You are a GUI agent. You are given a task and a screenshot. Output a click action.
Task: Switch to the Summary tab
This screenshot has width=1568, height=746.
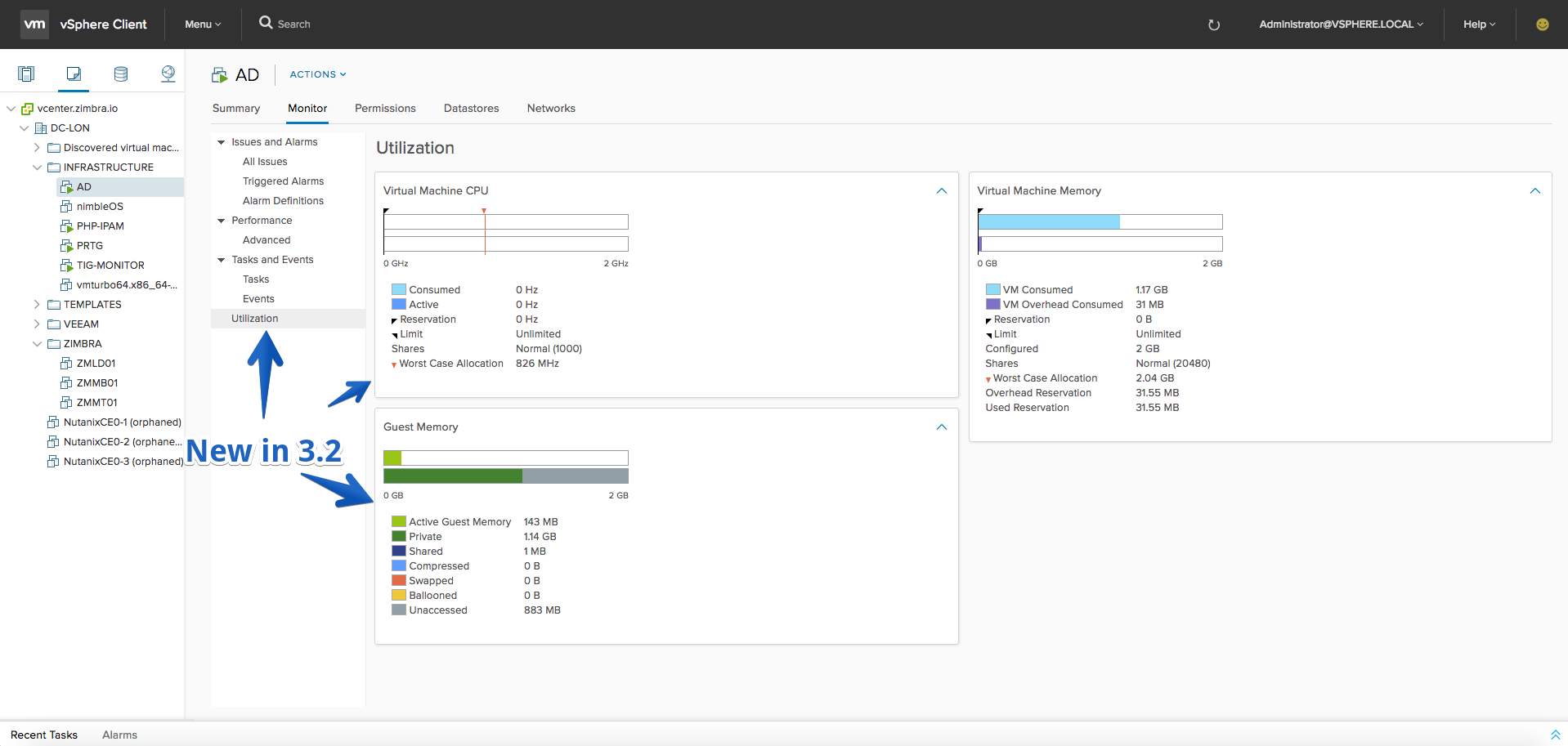point(236,109)
